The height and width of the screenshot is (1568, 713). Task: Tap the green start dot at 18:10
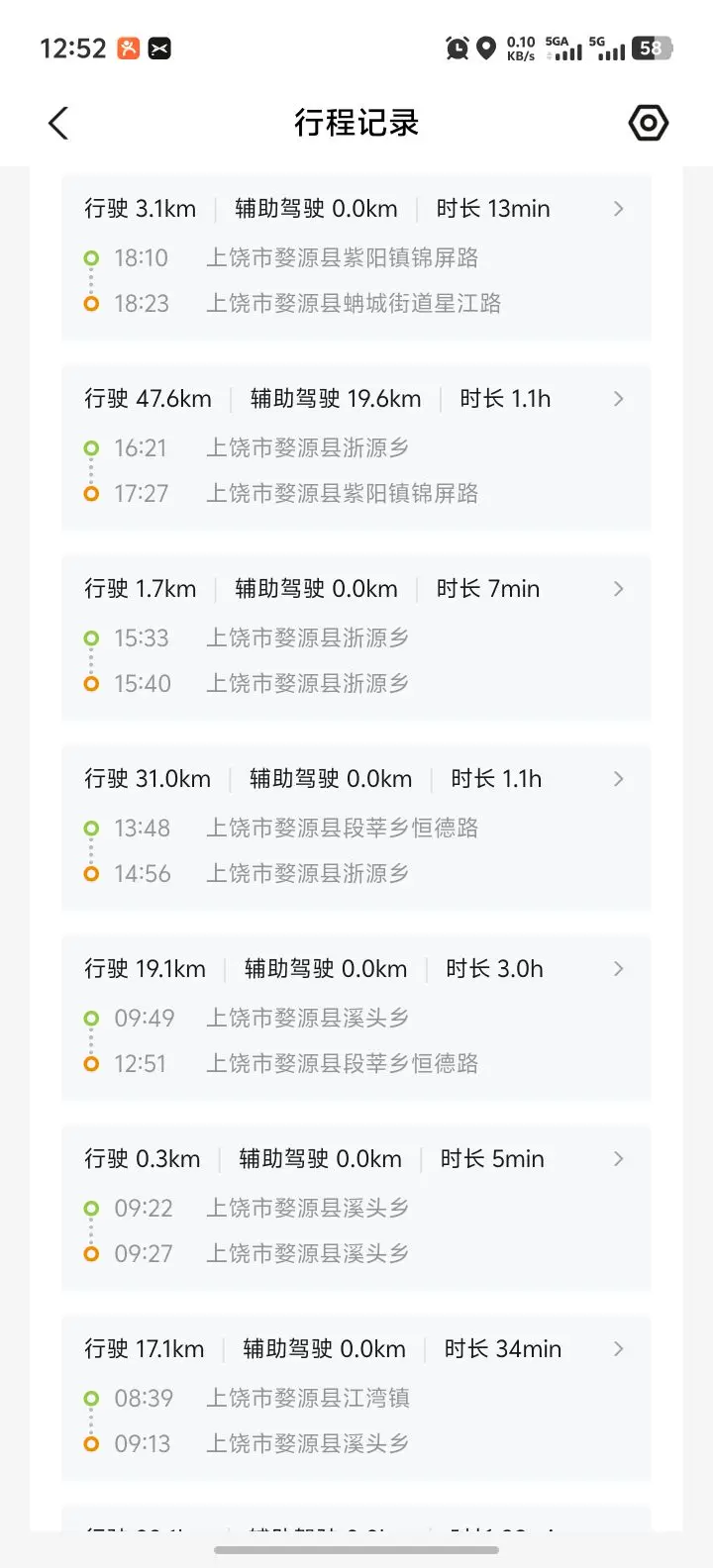[x=91, y=258]
